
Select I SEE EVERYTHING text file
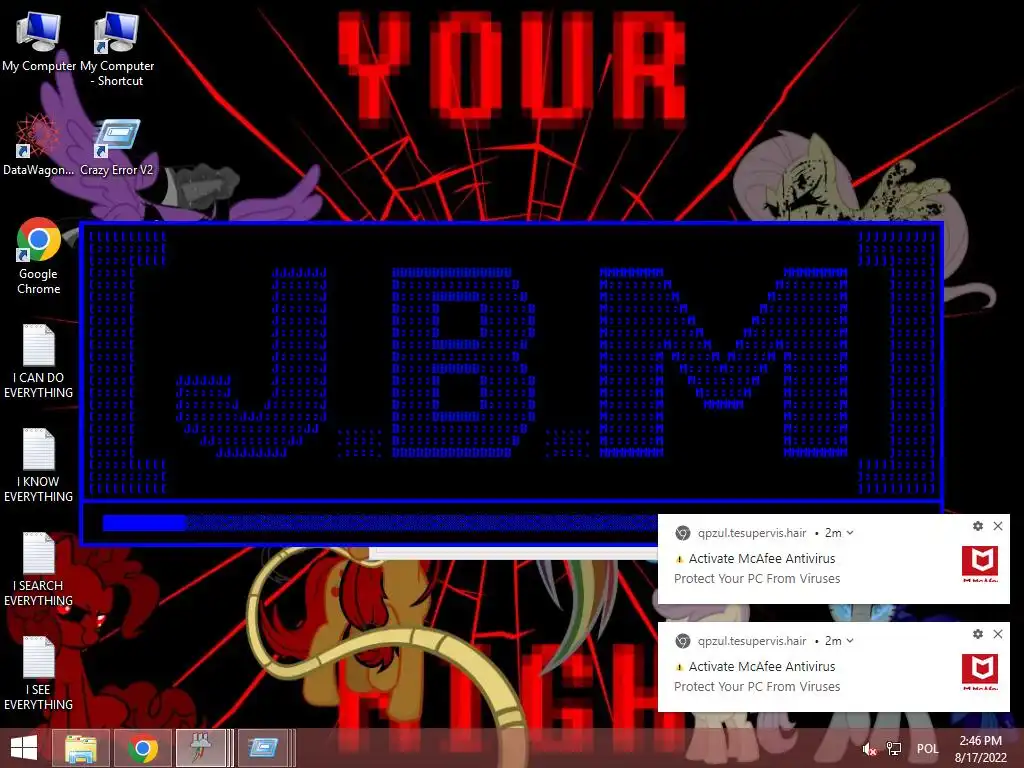coord(39,673)
